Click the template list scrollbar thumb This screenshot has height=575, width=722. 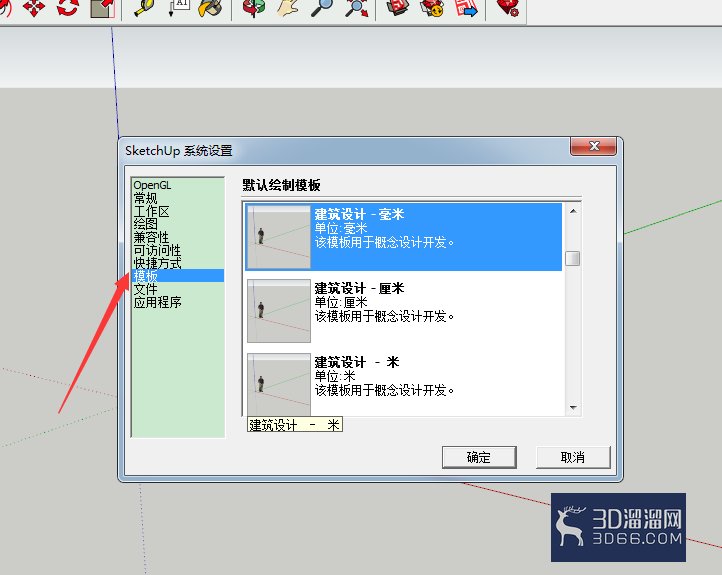pos(573,258)
